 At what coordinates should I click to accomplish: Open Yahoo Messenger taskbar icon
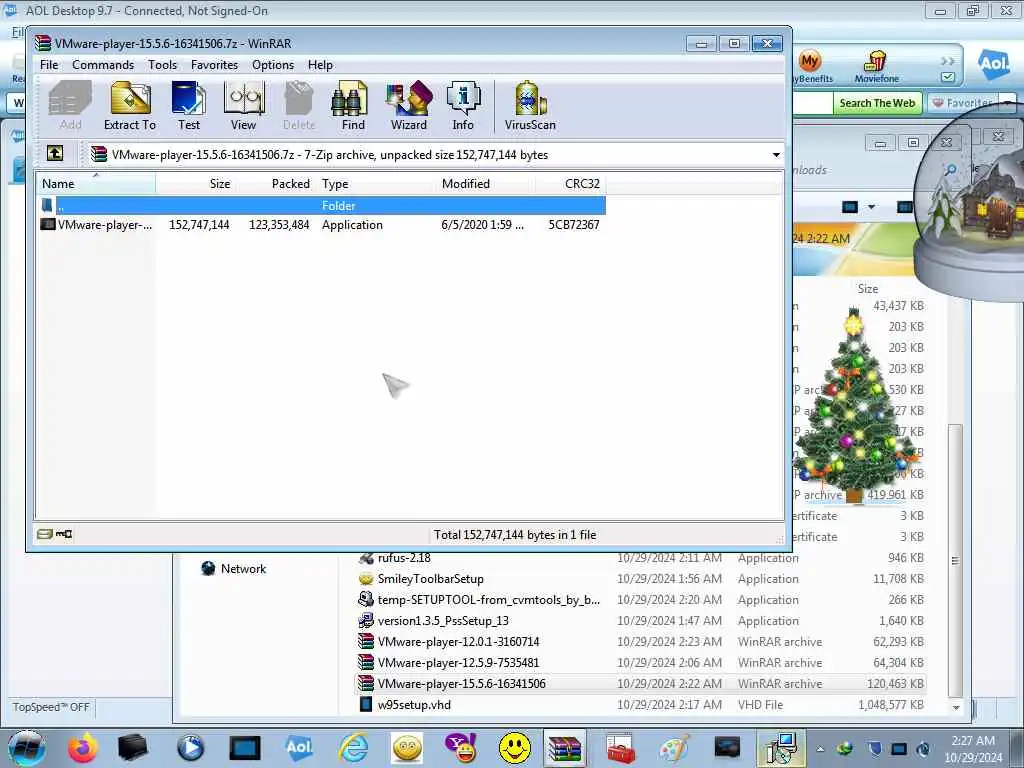tap(461, 748)
